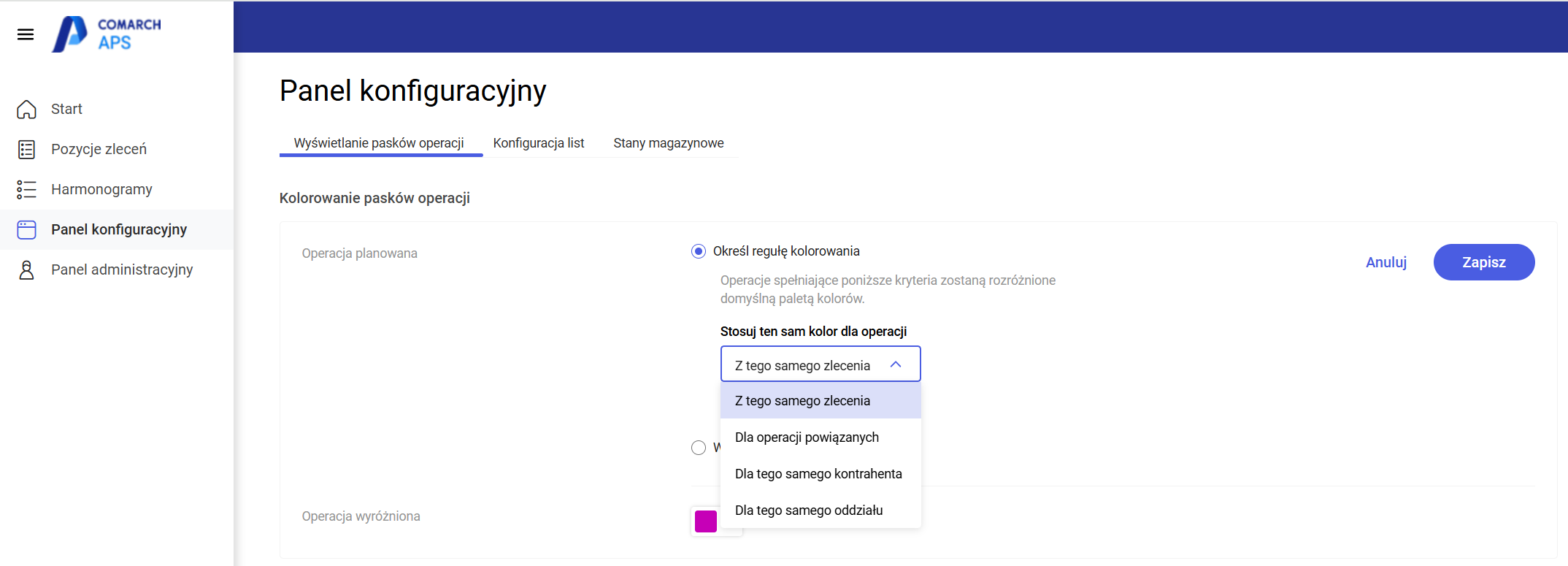Viewport: 1568px width, 566px height.
Task: Choose Dla tego samego oddziału option
Action: (820, 510)
